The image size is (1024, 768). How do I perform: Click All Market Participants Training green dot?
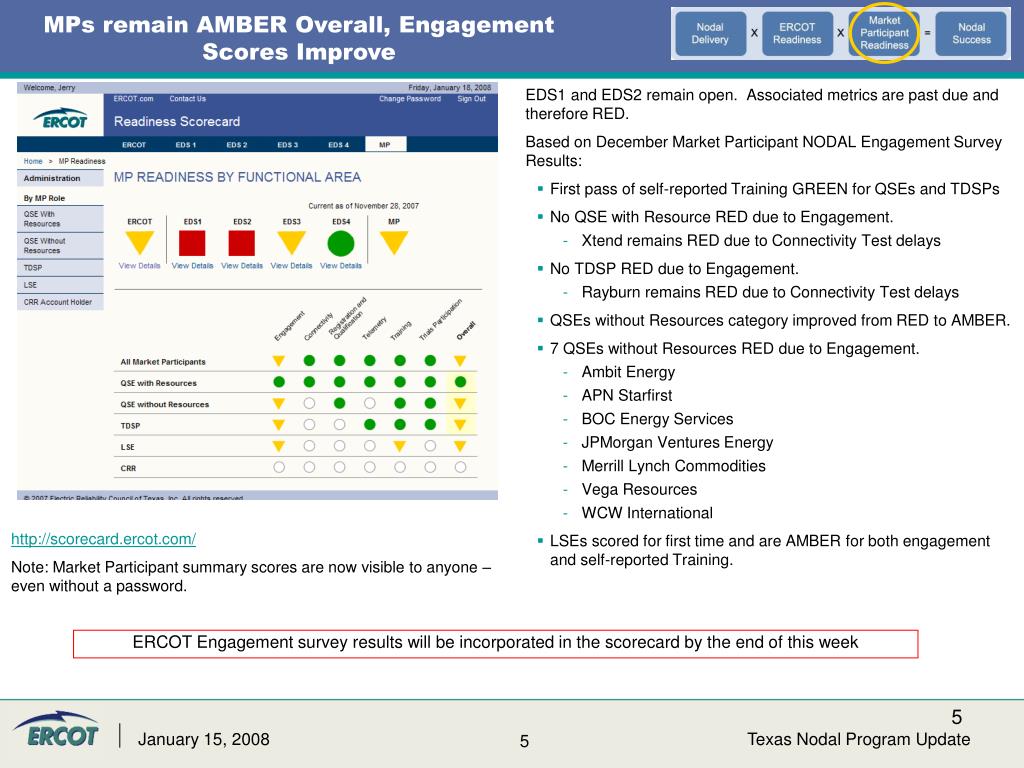(400, 360)
